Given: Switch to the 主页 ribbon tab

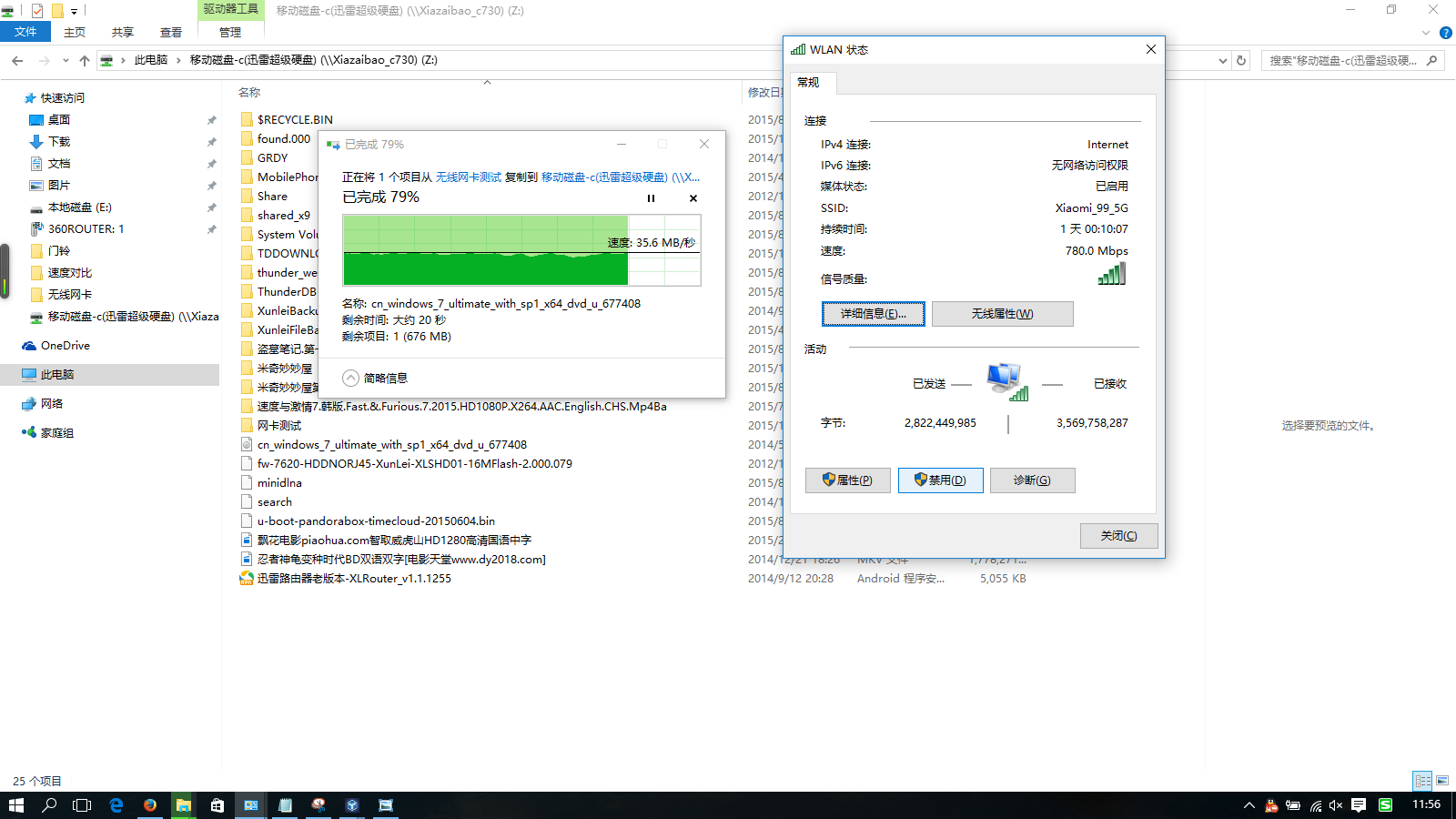Looking at the screenshot, I should [75, 32].
